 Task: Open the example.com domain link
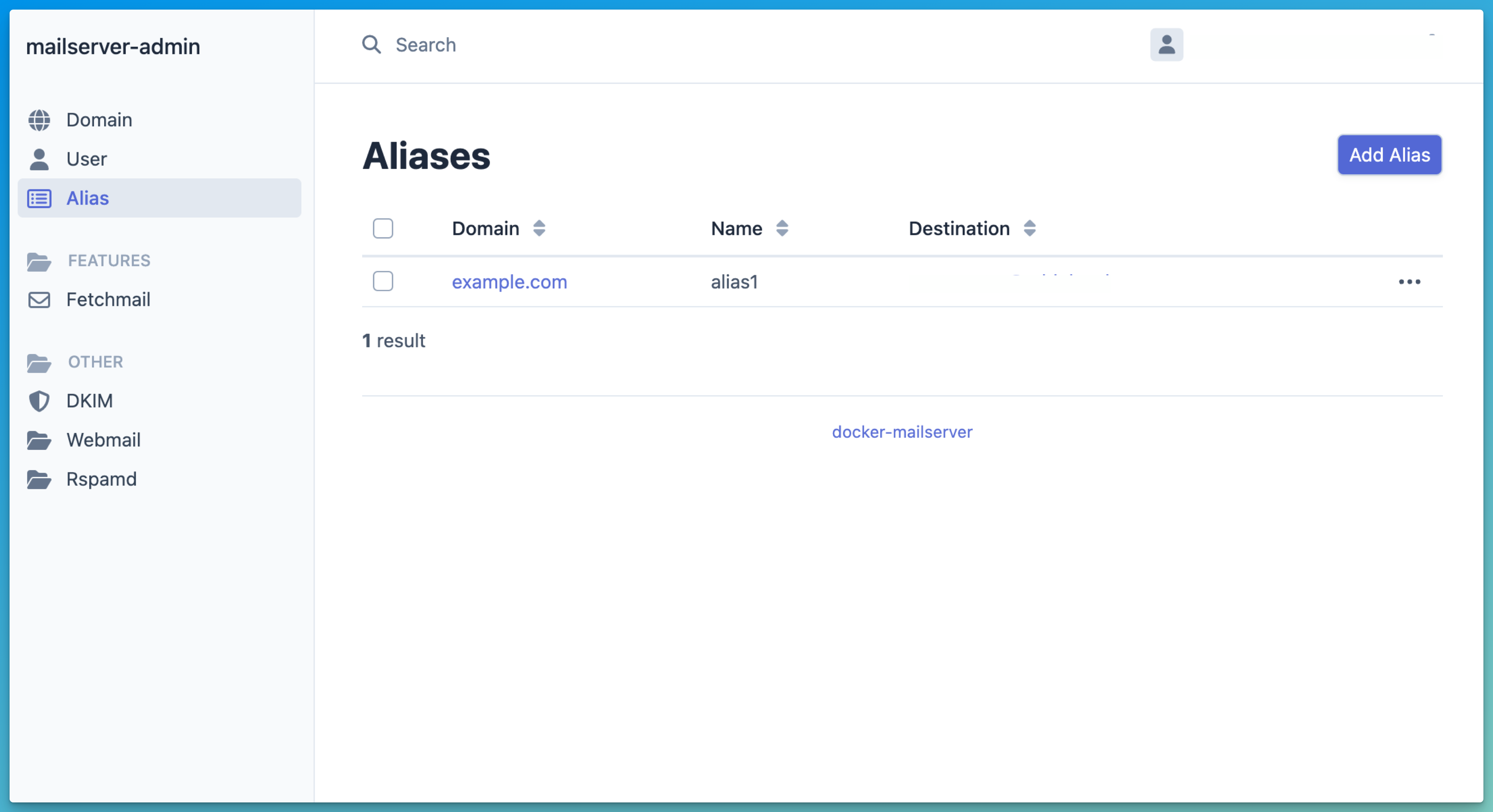click(509, 282)
